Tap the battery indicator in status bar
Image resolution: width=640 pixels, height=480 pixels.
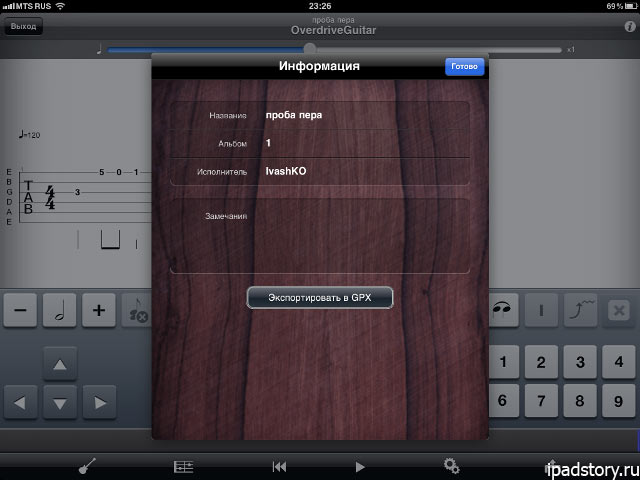click(630, 6)
